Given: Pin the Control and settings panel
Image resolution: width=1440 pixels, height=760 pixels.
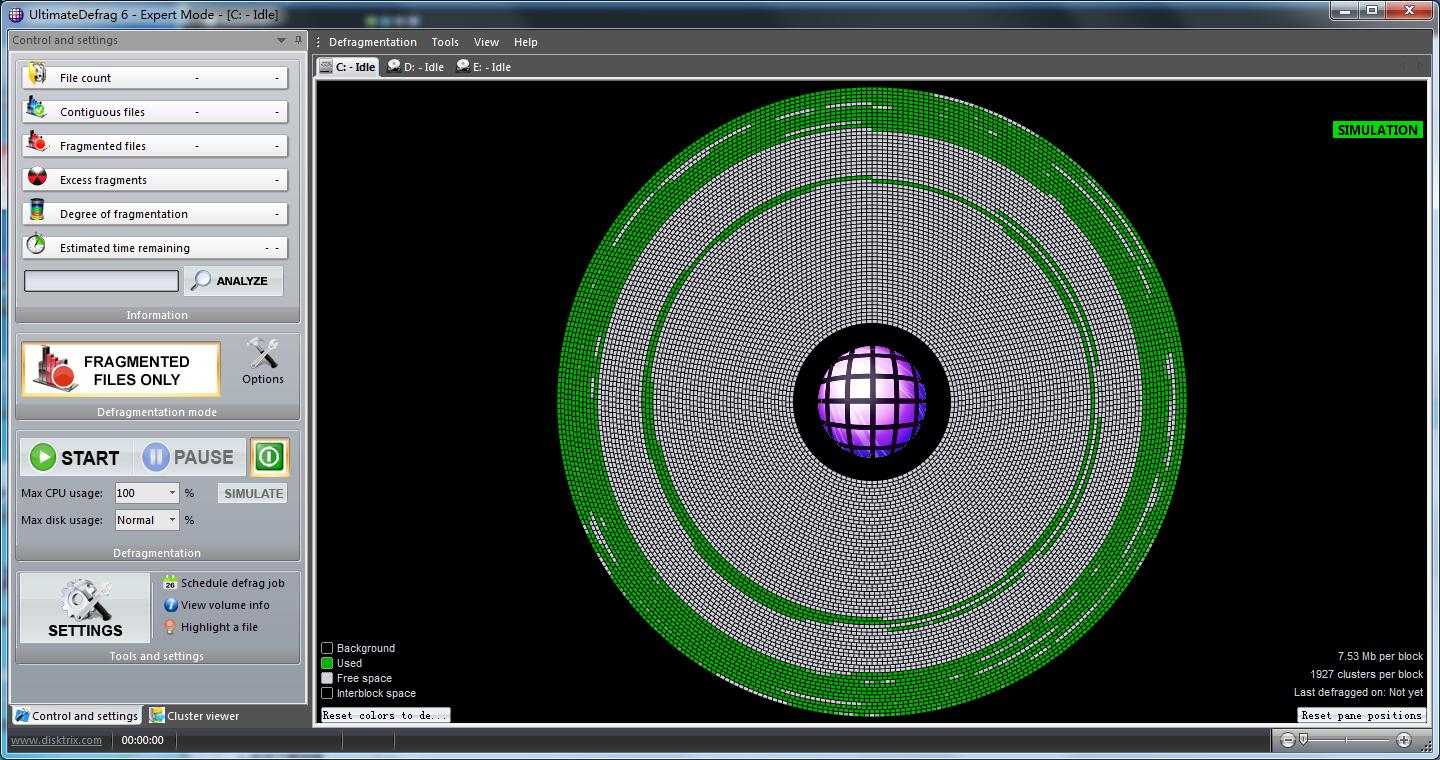Looking at the screenshot, I should click(x=298, y=40).
